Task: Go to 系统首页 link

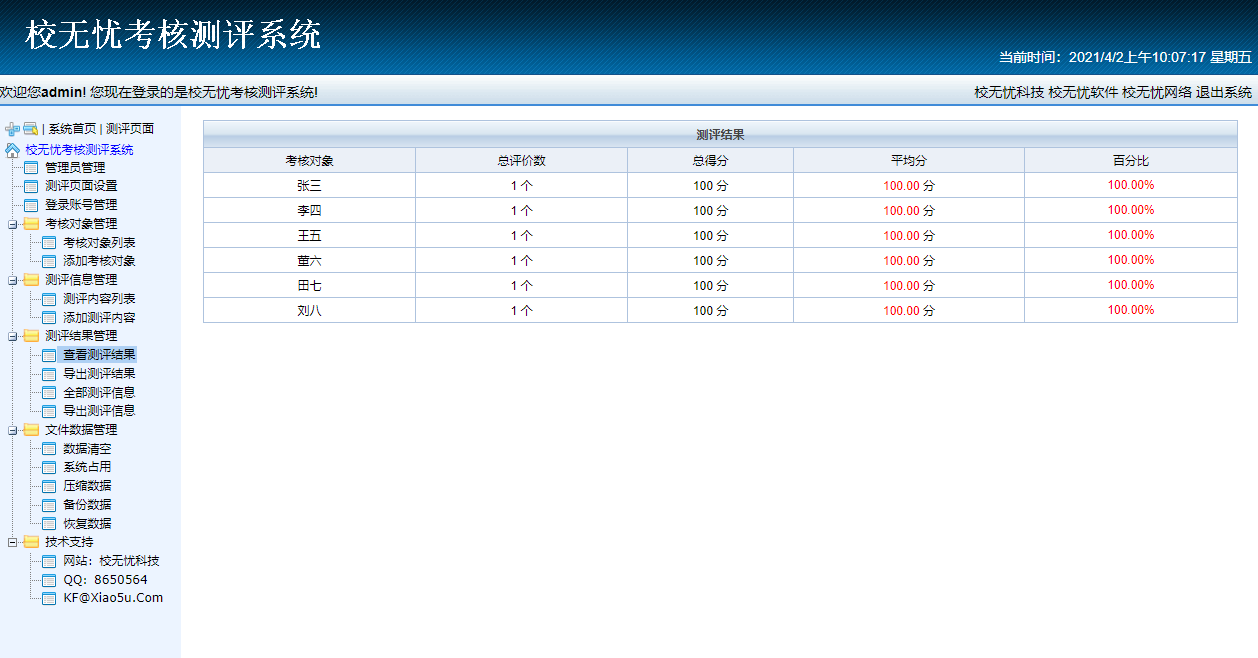Action: tap(72, 129)
